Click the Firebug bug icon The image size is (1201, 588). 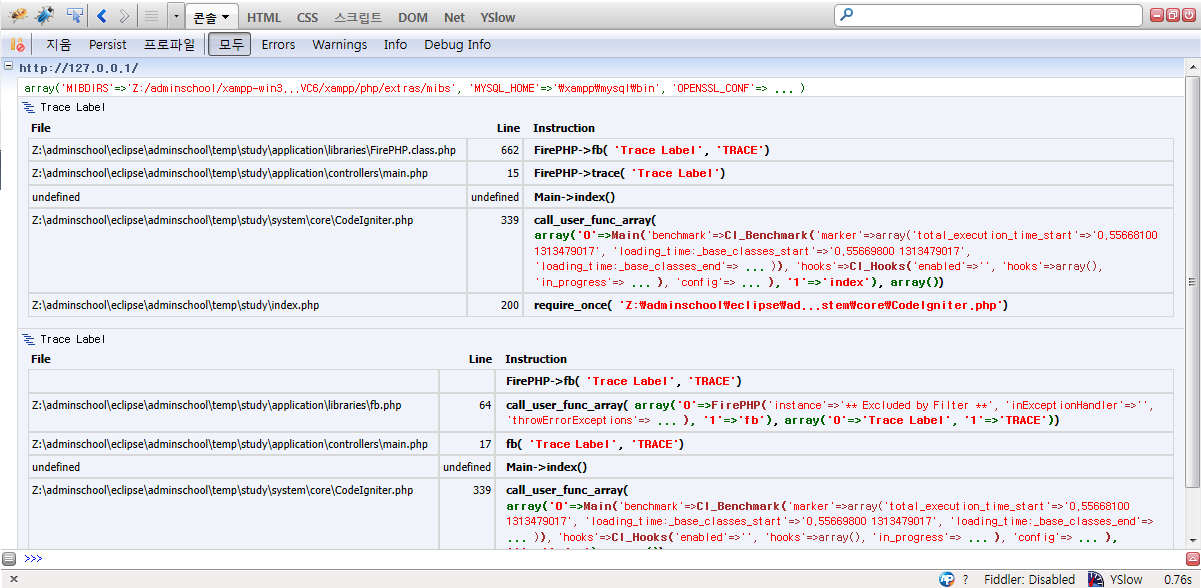[17, 16]
